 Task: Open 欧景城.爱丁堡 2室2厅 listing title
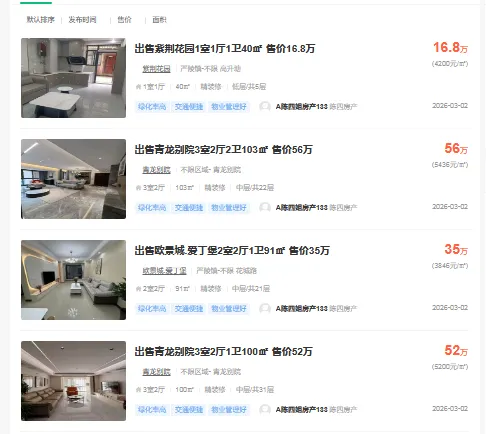(x=232, y=251)
